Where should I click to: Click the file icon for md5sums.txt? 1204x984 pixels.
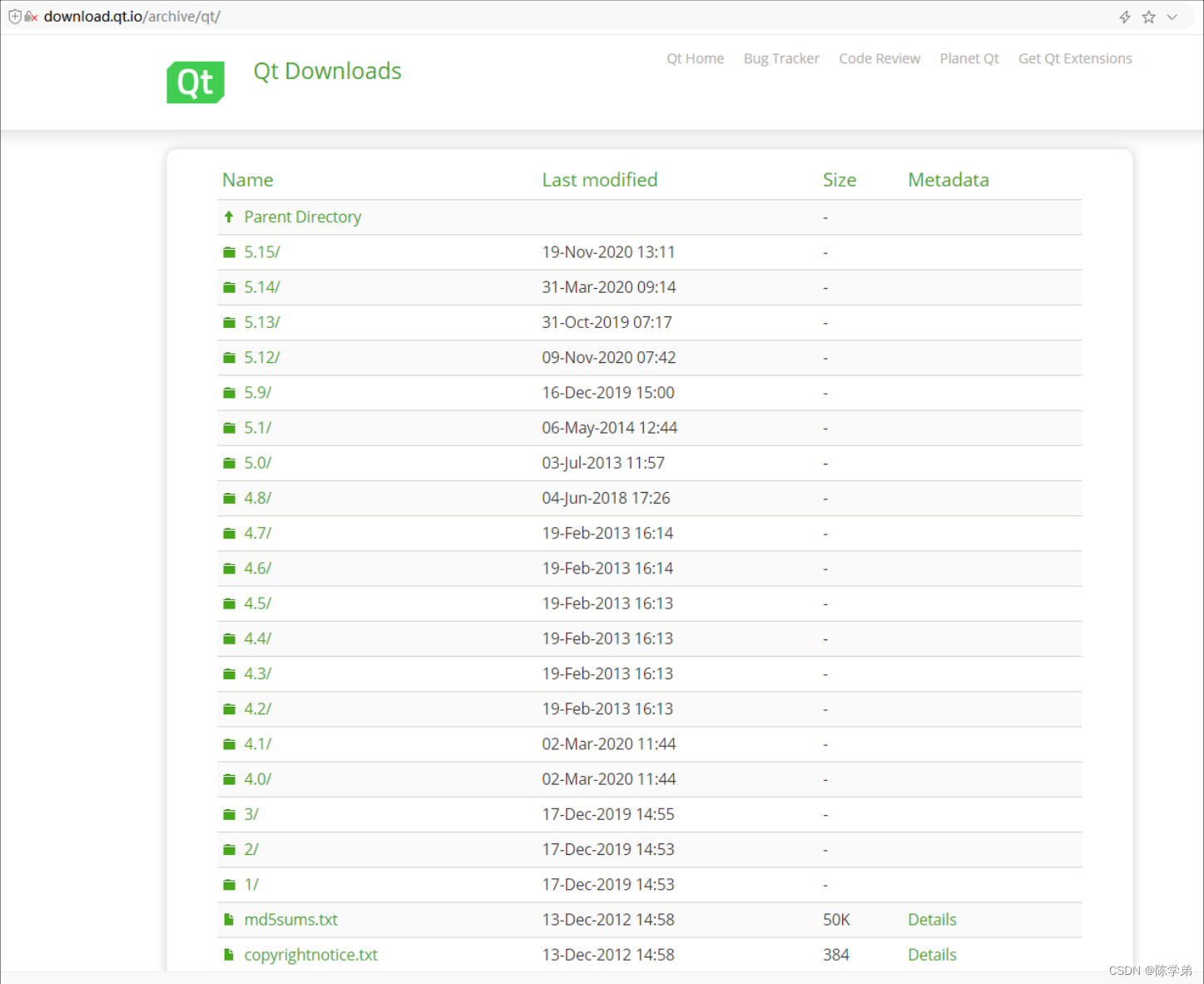pos(229,920)
